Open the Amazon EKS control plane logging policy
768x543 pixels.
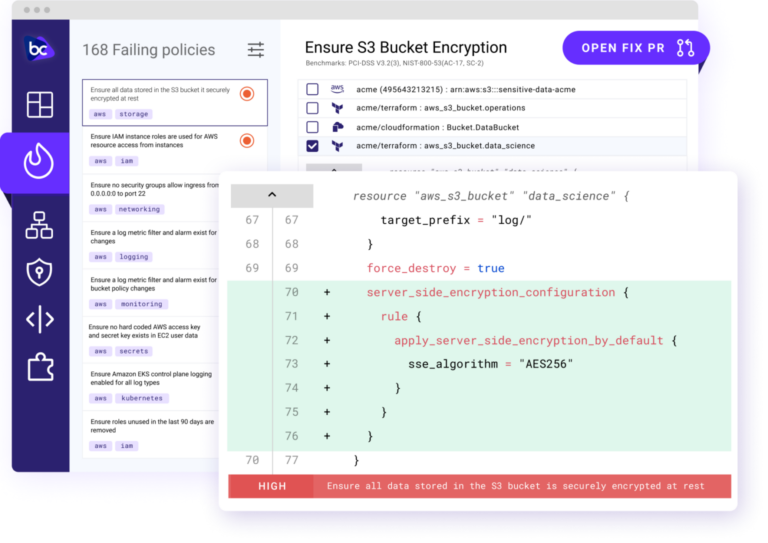point(151,387)
